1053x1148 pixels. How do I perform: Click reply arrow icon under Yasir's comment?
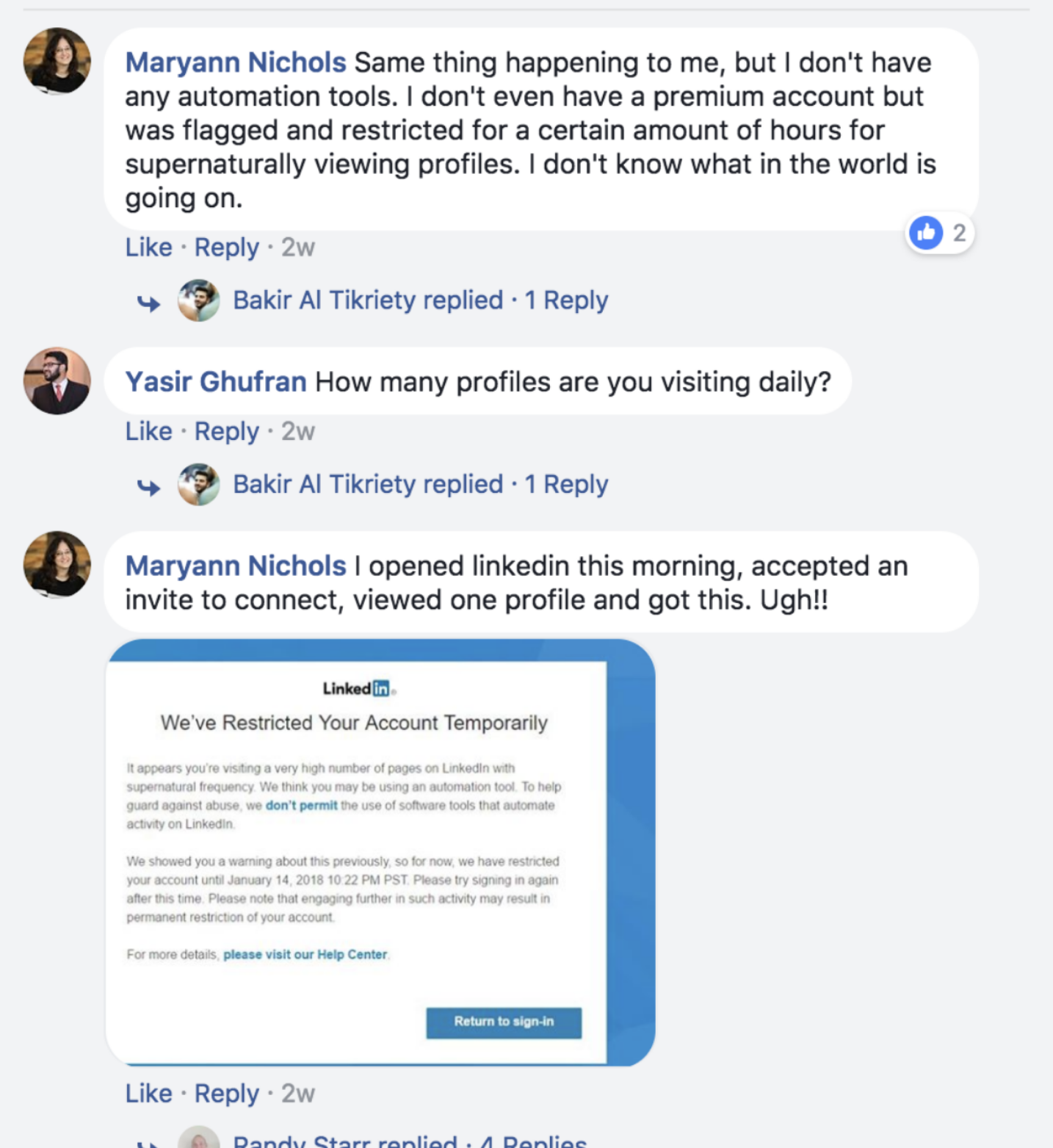[x=149, y=487]
